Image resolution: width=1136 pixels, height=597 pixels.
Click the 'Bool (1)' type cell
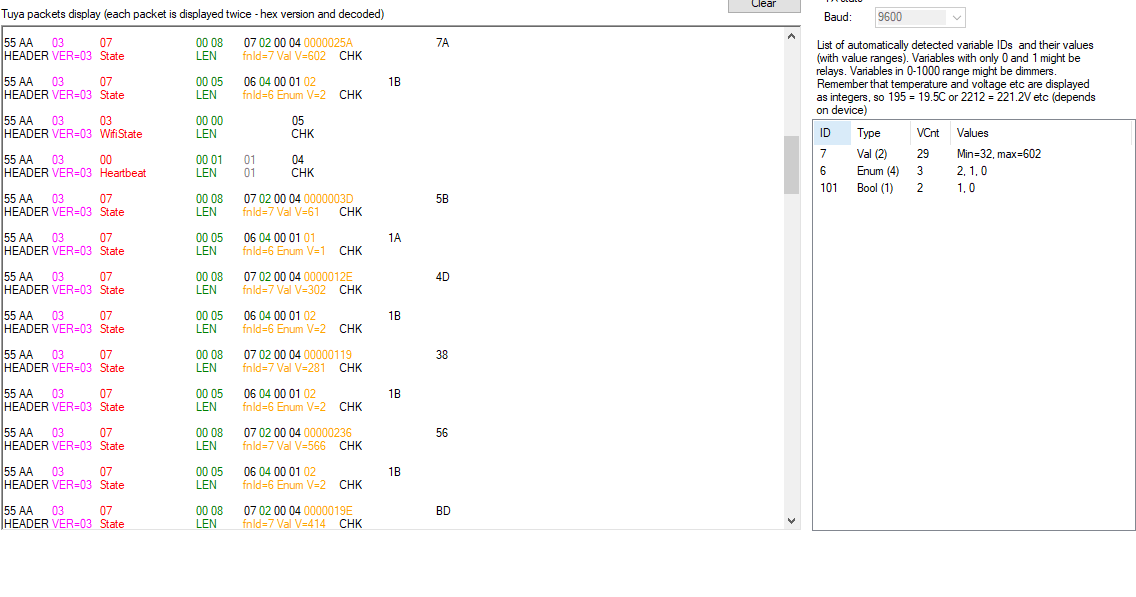coord(875,188)
